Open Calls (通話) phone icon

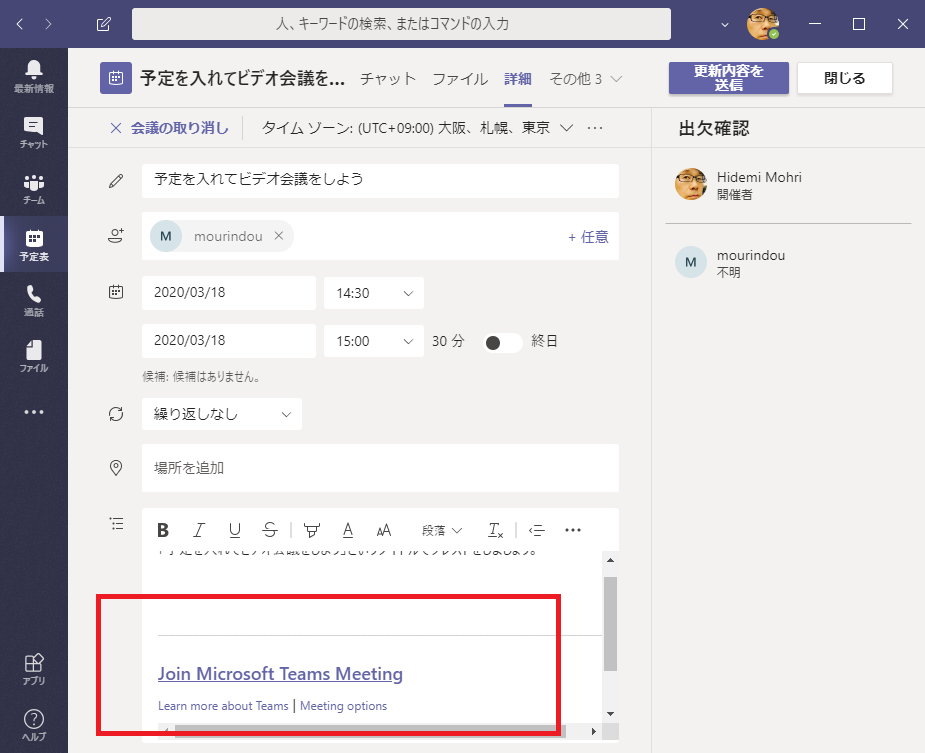(34, 300)
